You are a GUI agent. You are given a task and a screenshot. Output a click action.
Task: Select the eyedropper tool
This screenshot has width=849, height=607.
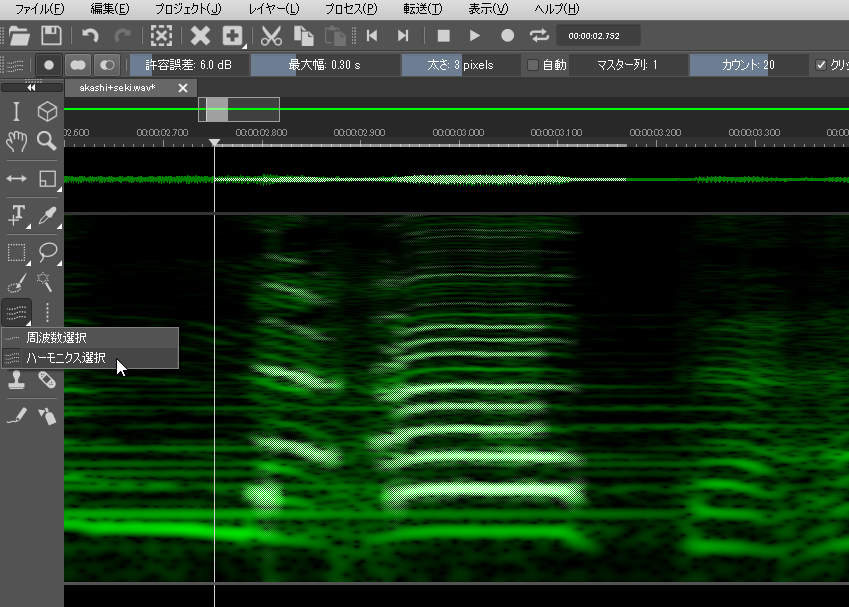pos(47,216)
